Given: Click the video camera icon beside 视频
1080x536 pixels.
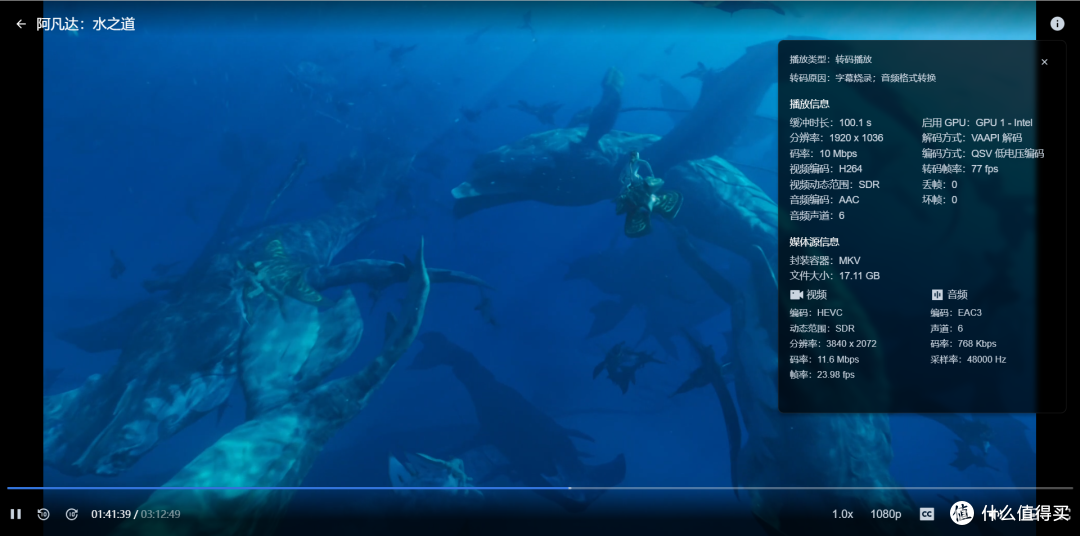Looking at the screenshot, I should pyautogui.click(x=796, y=295).
